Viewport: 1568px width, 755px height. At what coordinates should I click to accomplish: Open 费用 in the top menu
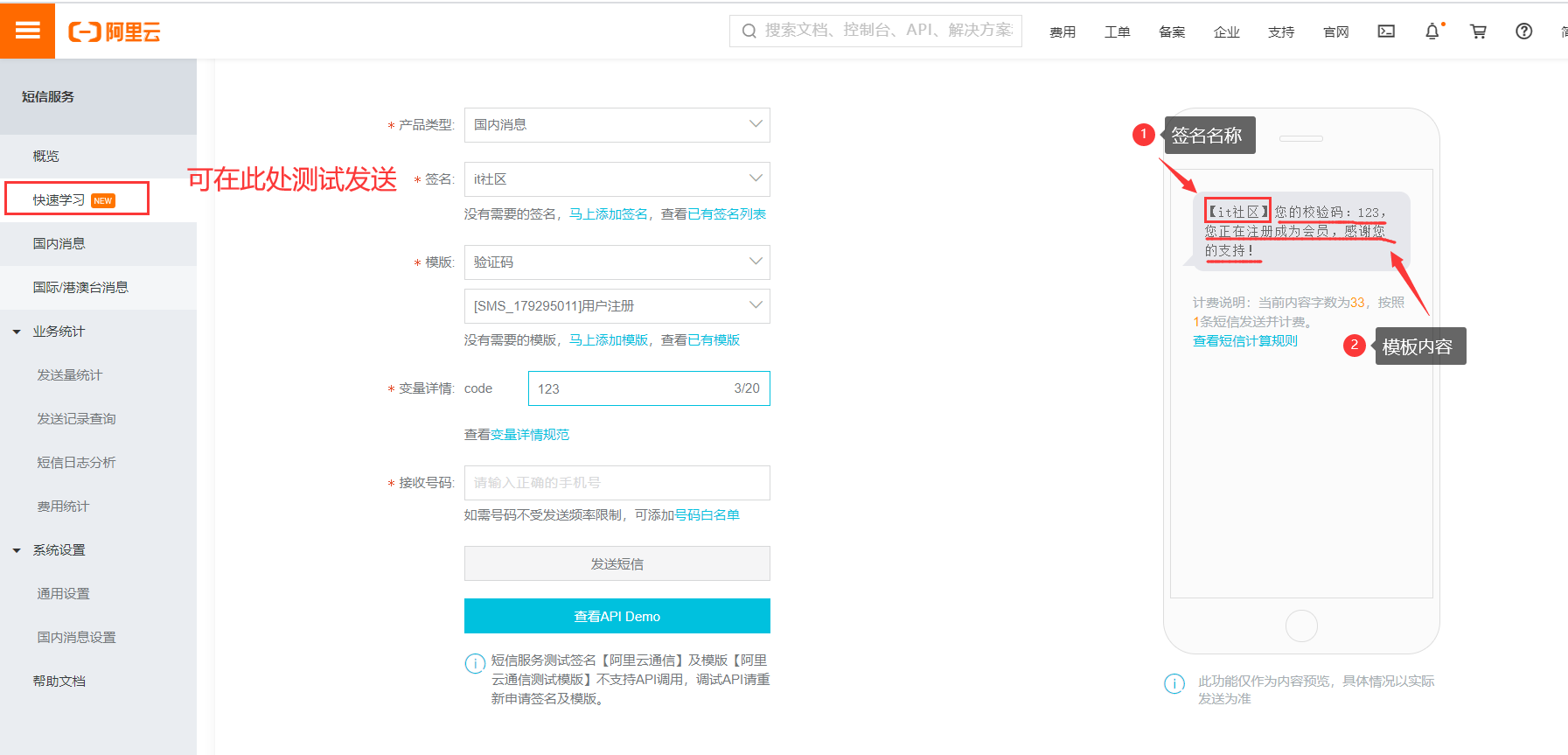point(1063,32)
